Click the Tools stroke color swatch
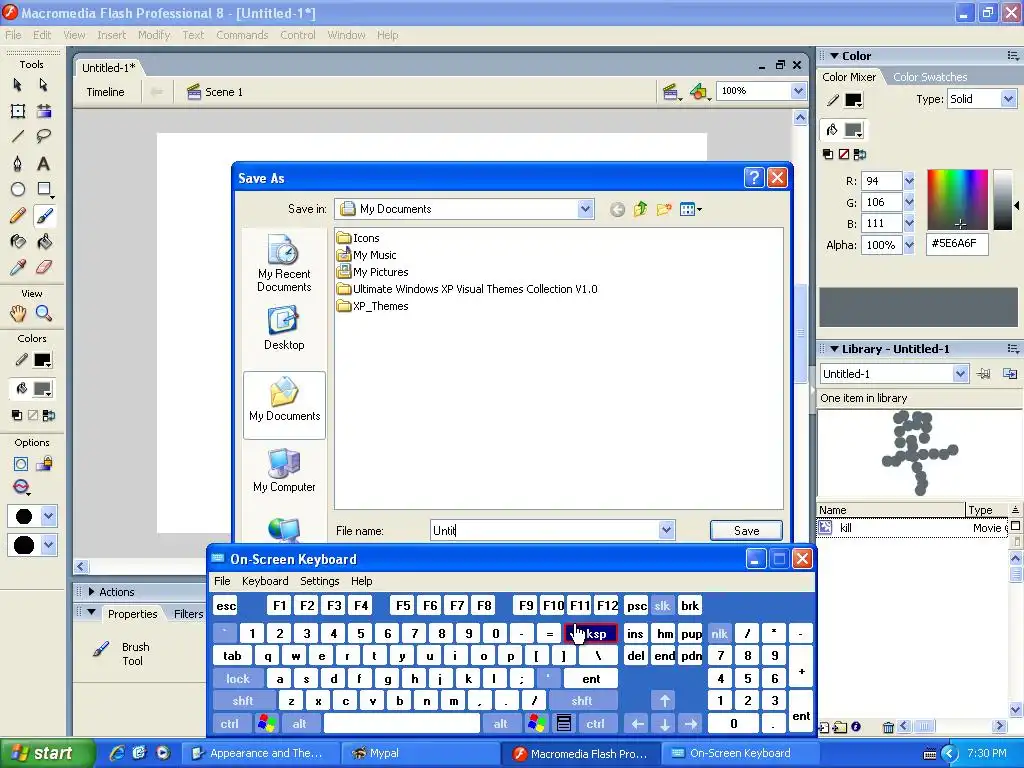Viewport: 1024px width, 768px height. pos(42,360)
